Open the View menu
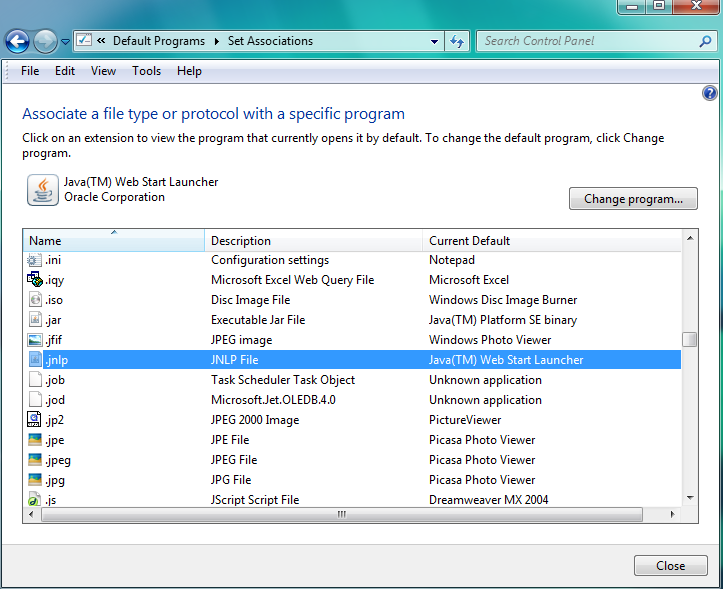Viewport: 723px width, 589px height. (x=103, y=71)
